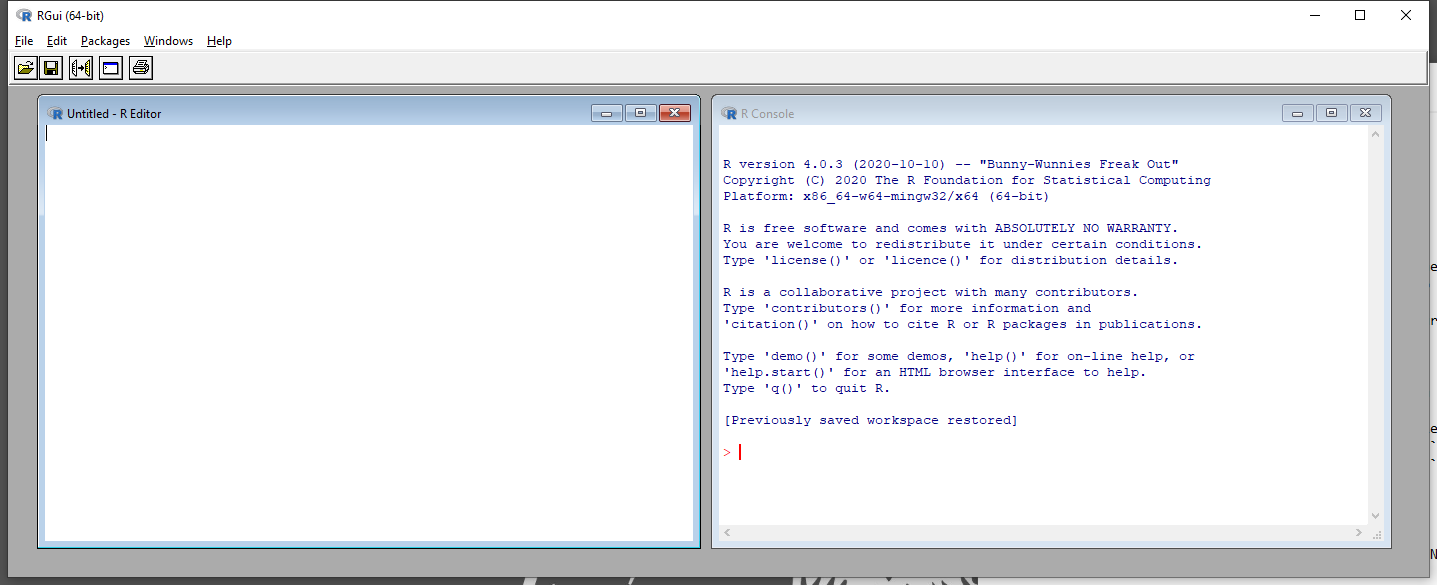Open the File menu
The image size is (1437, 585).
pyautogui.click(x=24, y=41)
